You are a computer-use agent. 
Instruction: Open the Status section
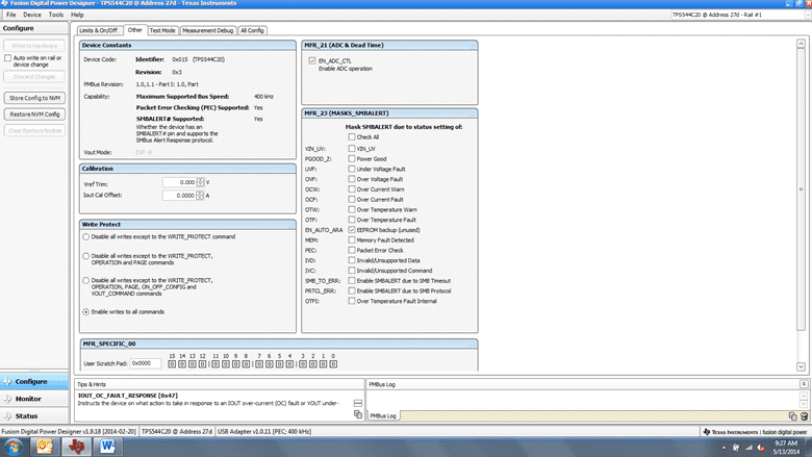(34, 416)
